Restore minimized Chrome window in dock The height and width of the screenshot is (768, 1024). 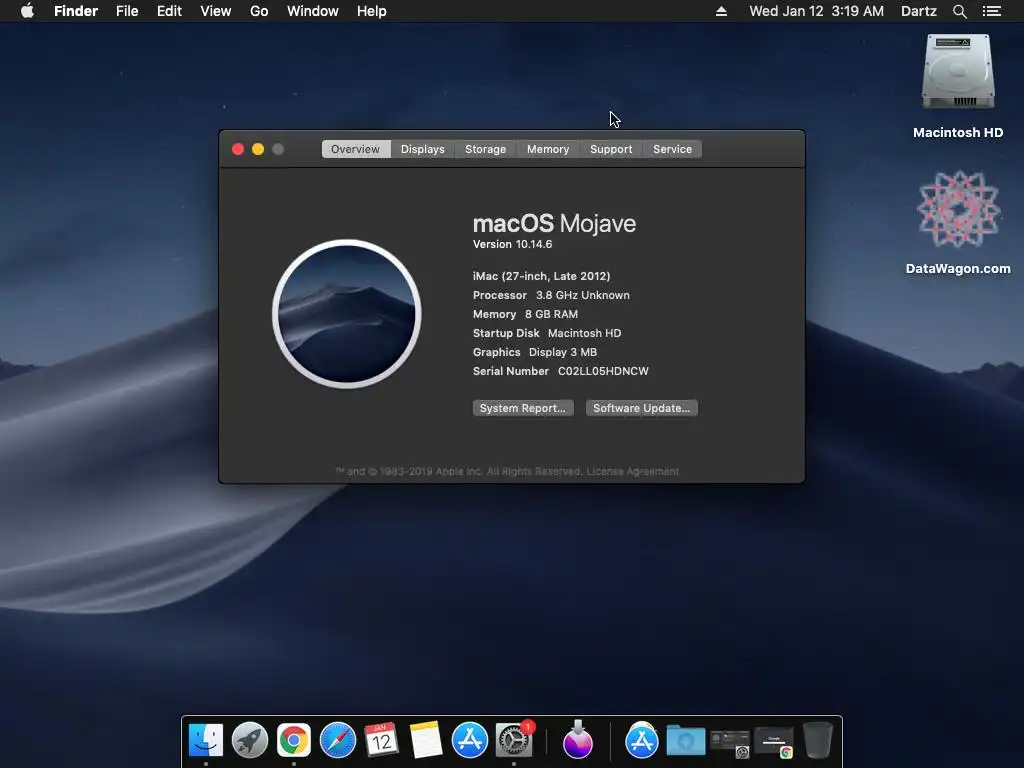click(x=774, y=743)
